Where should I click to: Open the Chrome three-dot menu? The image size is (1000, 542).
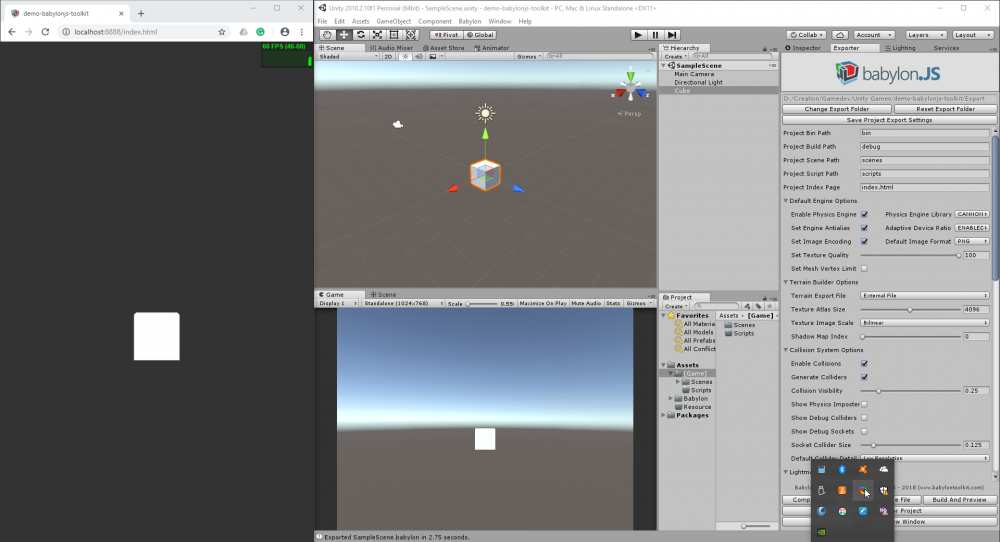pyautogui.click(x=302, y=32)
